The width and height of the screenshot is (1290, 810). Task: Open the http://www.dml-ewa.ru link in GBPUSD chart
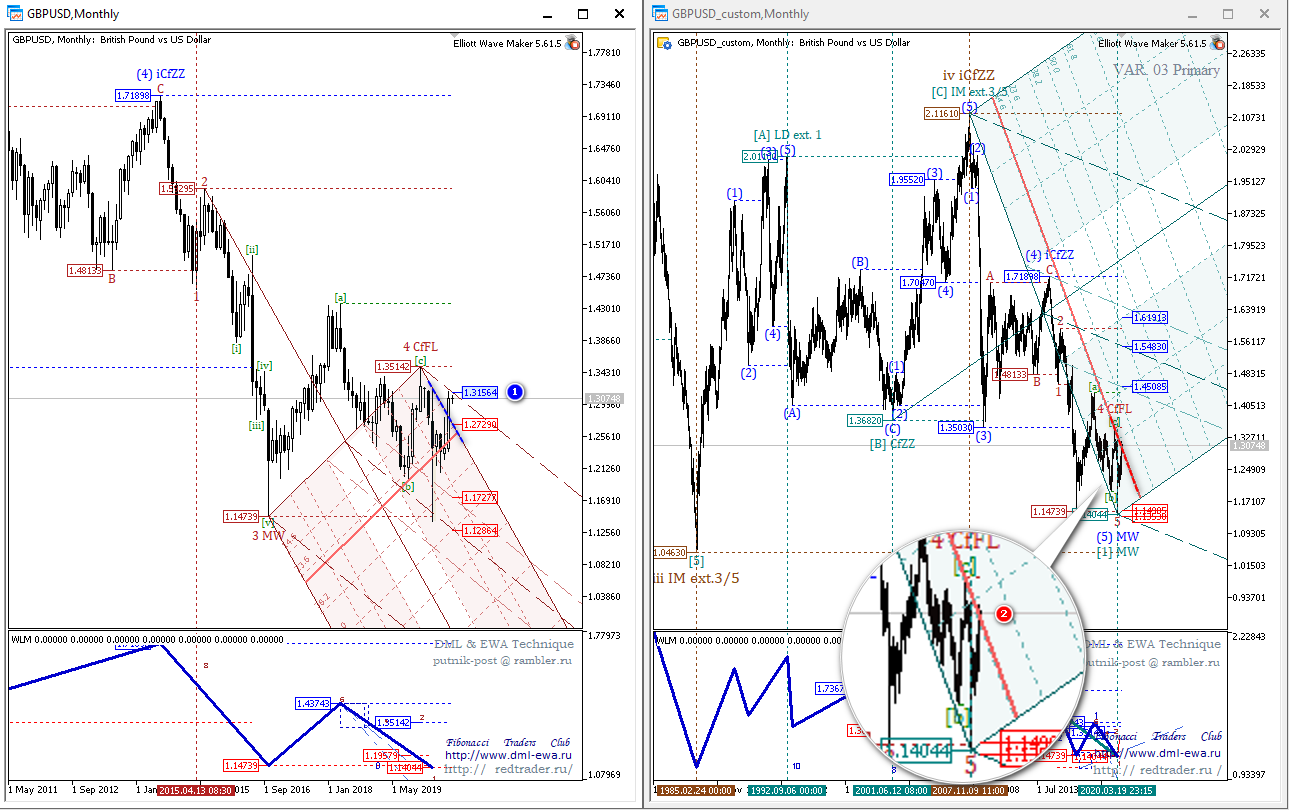coord(508,755)
